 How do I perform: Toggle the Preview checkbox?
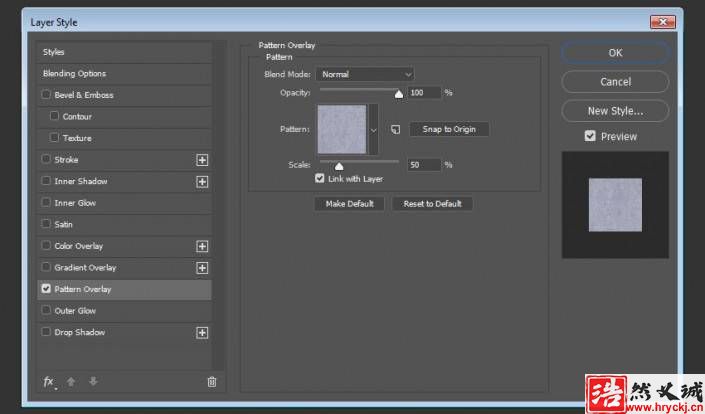pos(590,136)
